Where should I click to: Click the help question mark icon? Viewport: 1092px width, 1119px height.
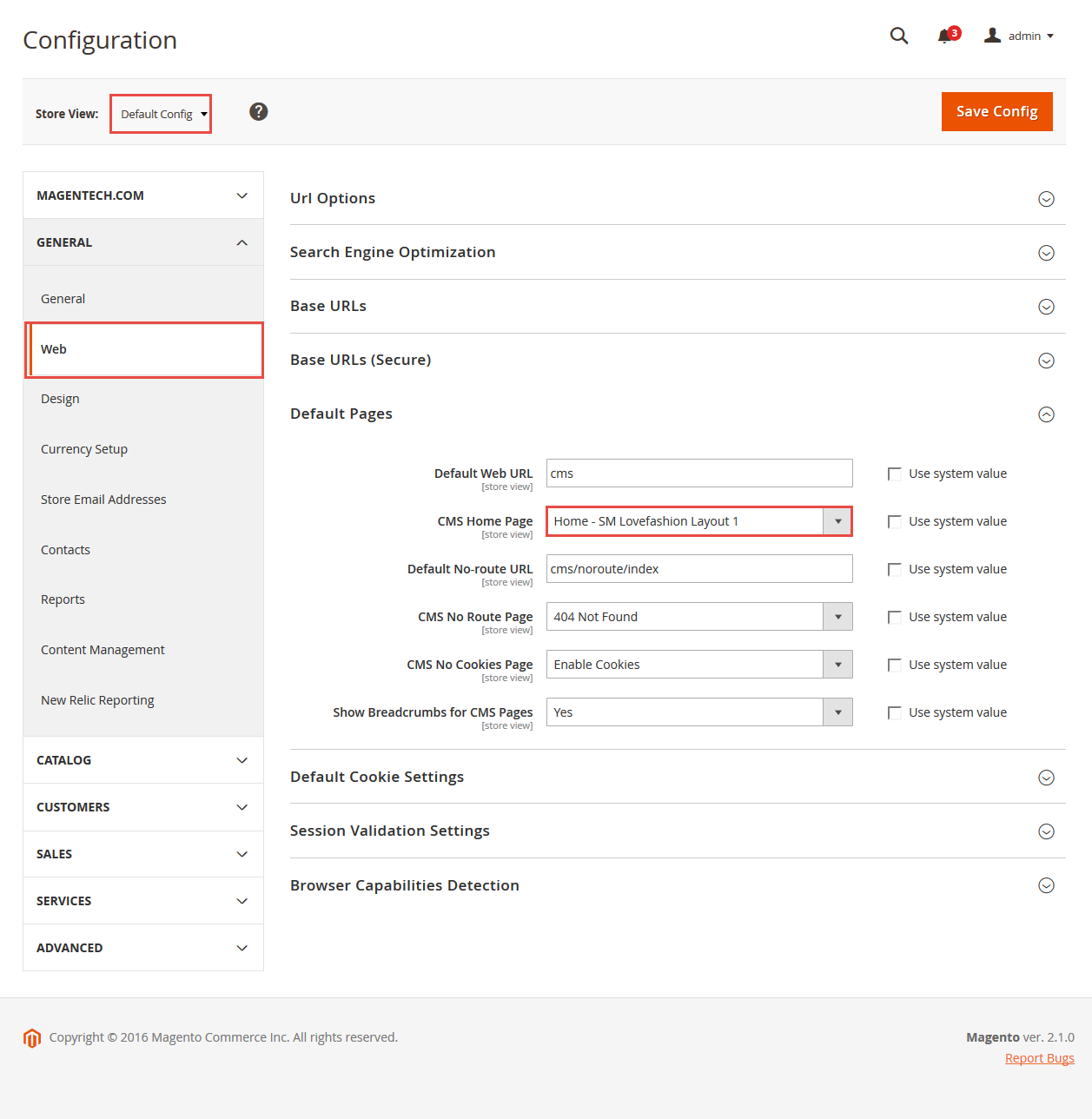click(258, 111)
